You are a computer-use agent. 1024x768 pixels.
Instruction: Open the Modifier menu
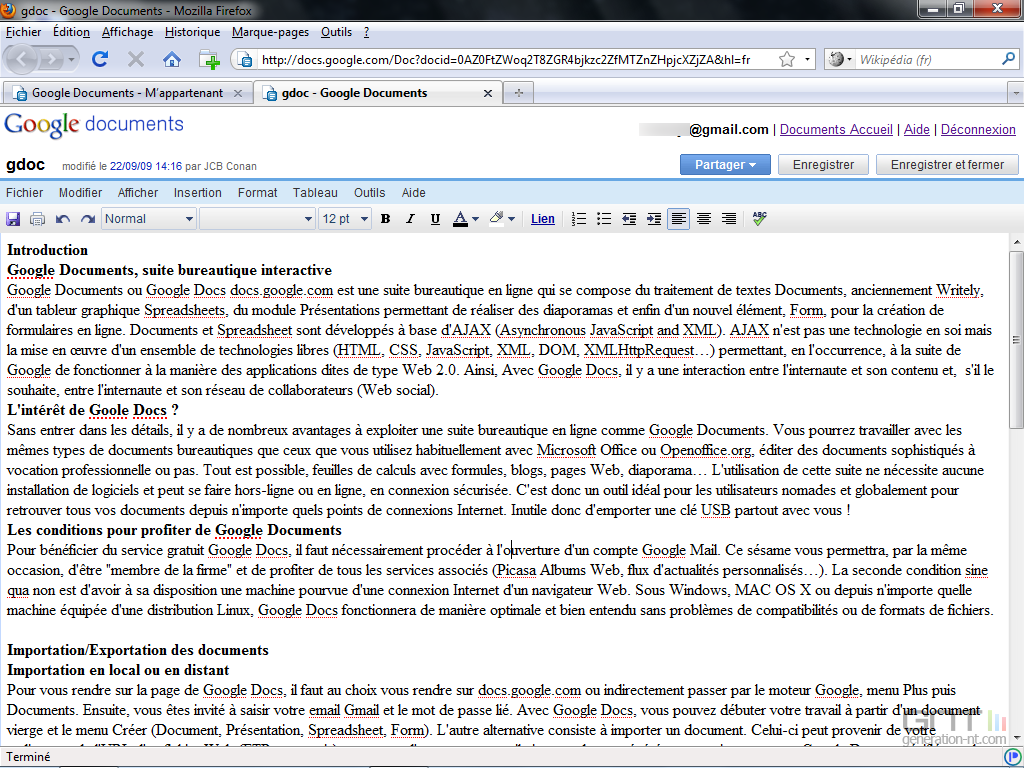[x=80, y=193]
